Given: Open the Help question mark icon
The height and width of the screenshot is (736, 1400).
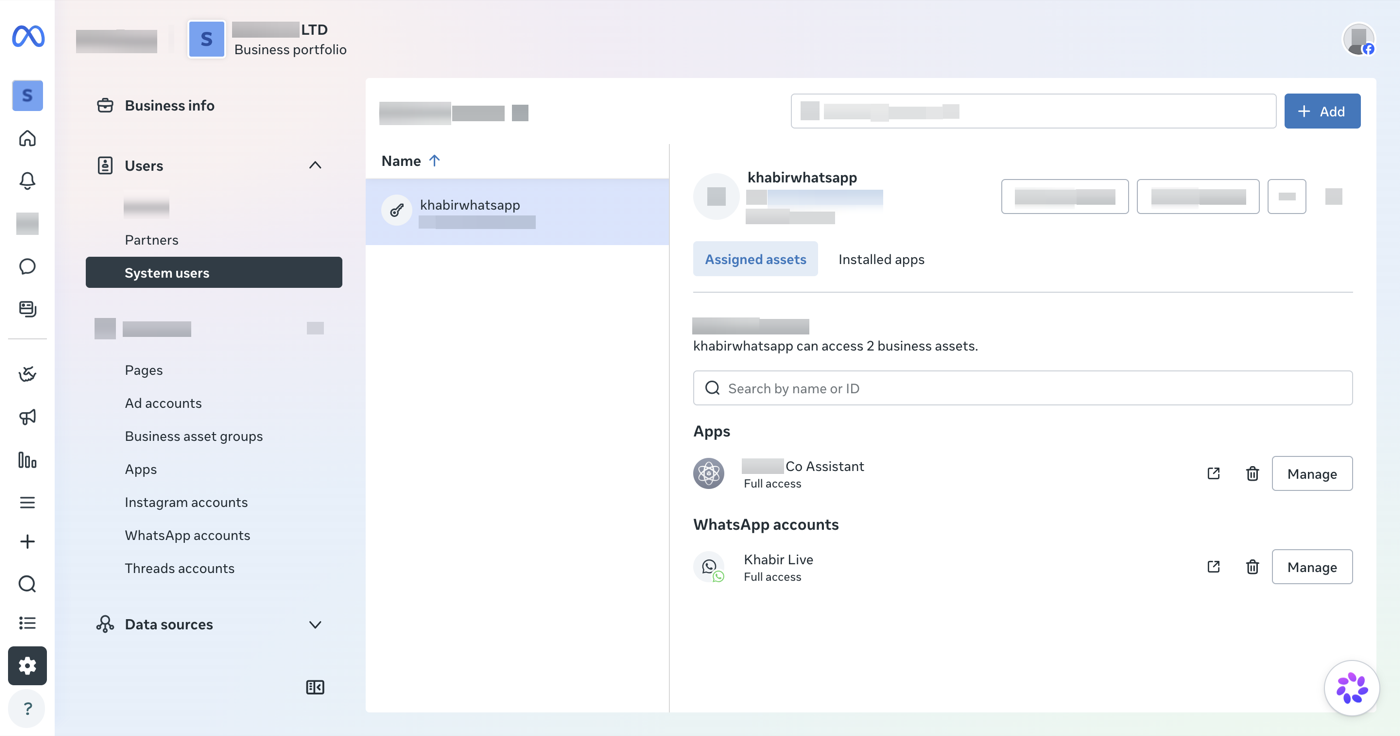Looking at the screenshot, I should (28, 709).
